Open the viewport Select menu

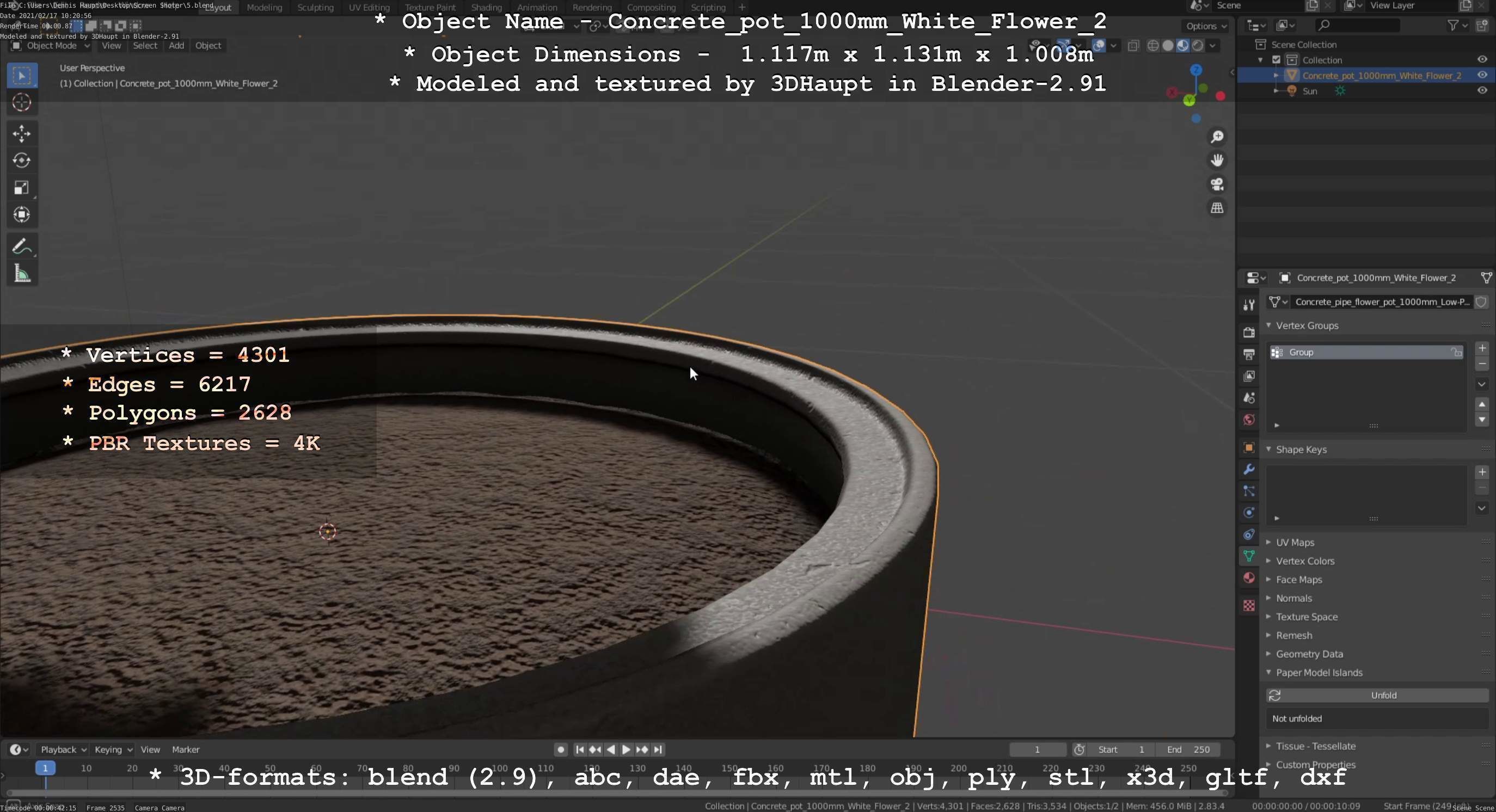pos(145,46)
